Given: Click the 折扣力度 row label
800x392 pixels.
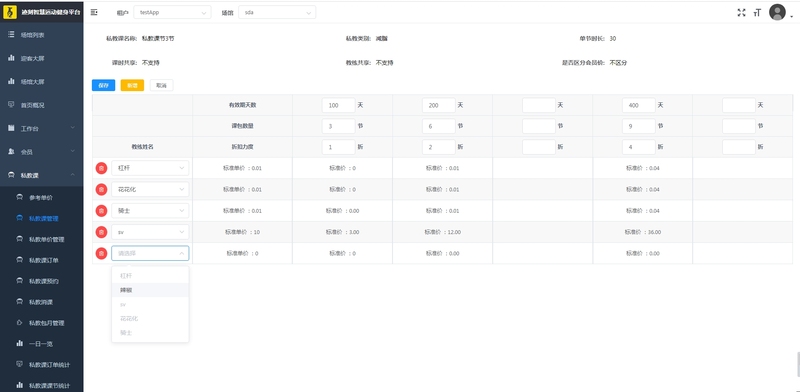Looking at the screenshot, I should pos(242,147).
